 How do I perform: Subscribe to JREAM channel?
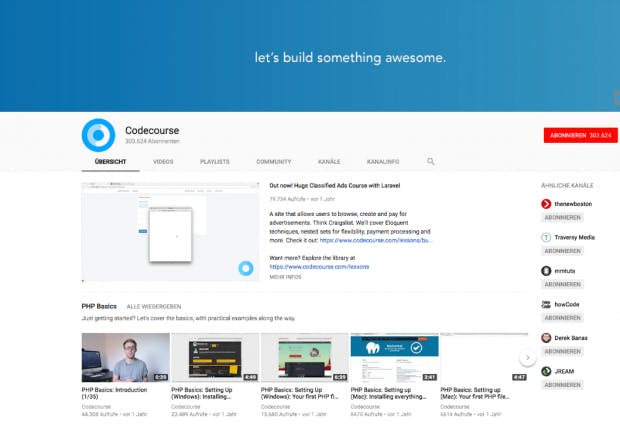pos(562,385)
